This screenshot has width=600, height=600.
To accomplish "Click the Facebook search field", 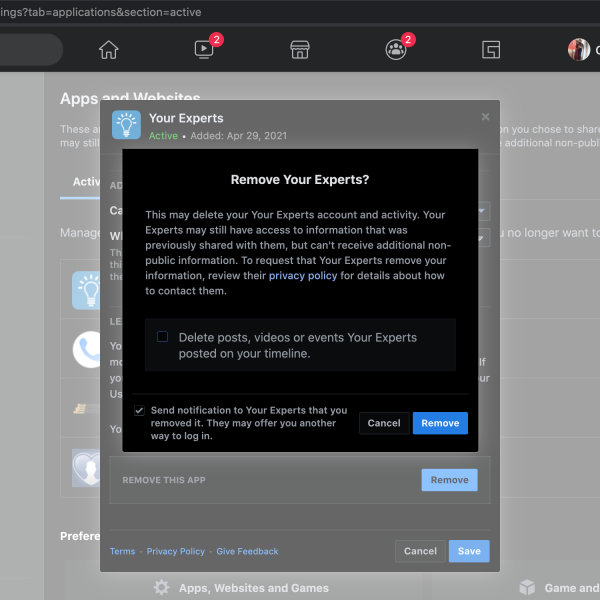I will pyautogui.click(x=31, y=50).
